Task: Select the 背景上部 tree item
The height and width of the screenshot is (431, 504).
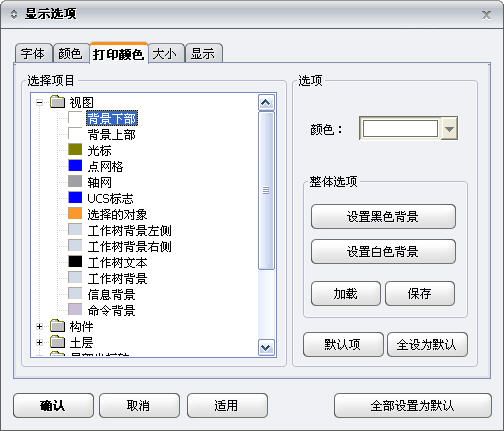Action: click(x=111, y=134)
